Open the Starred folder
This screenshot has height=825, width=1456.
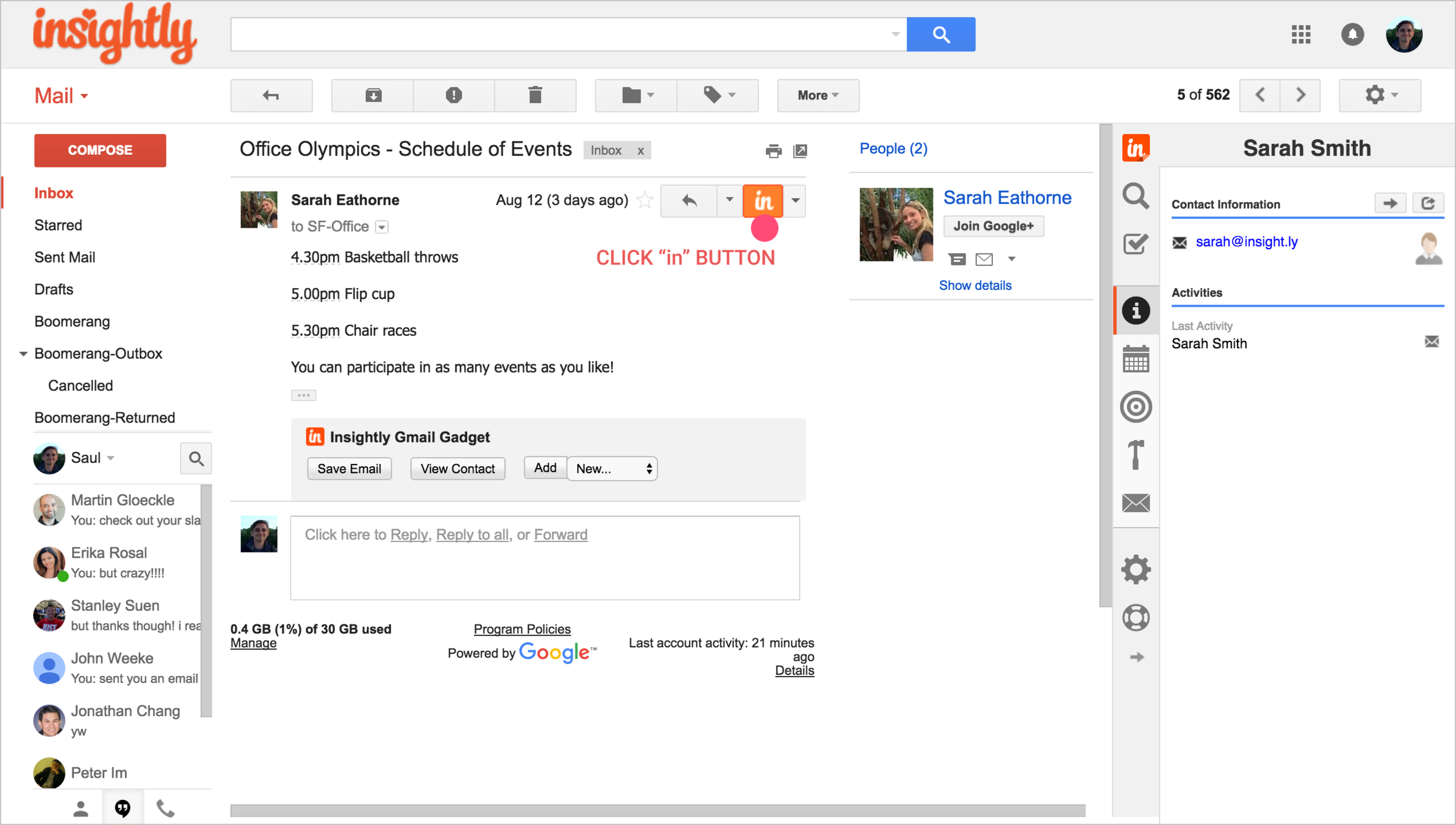tap(58, 225)
